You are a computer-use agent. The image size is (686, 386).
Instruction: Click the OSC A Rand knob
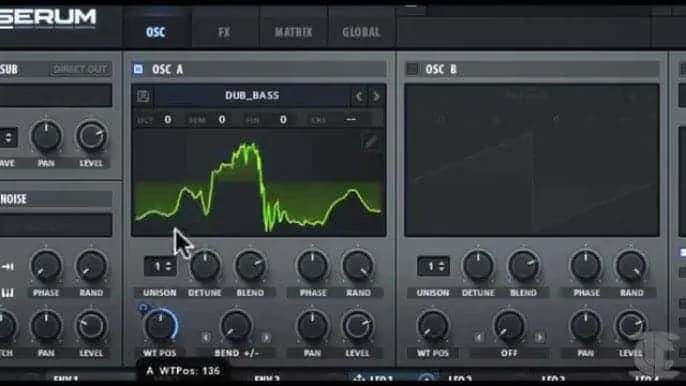click(358, 266)
